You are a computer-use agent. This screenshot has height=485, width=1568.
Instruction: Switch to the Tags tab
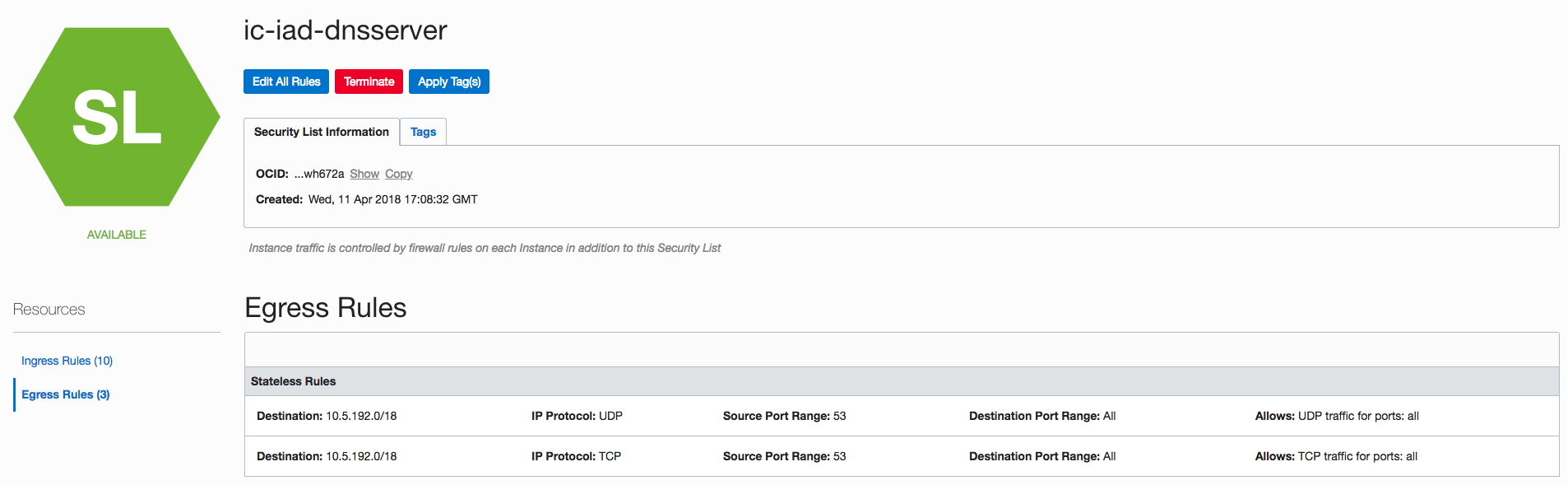tap(423, 132)
